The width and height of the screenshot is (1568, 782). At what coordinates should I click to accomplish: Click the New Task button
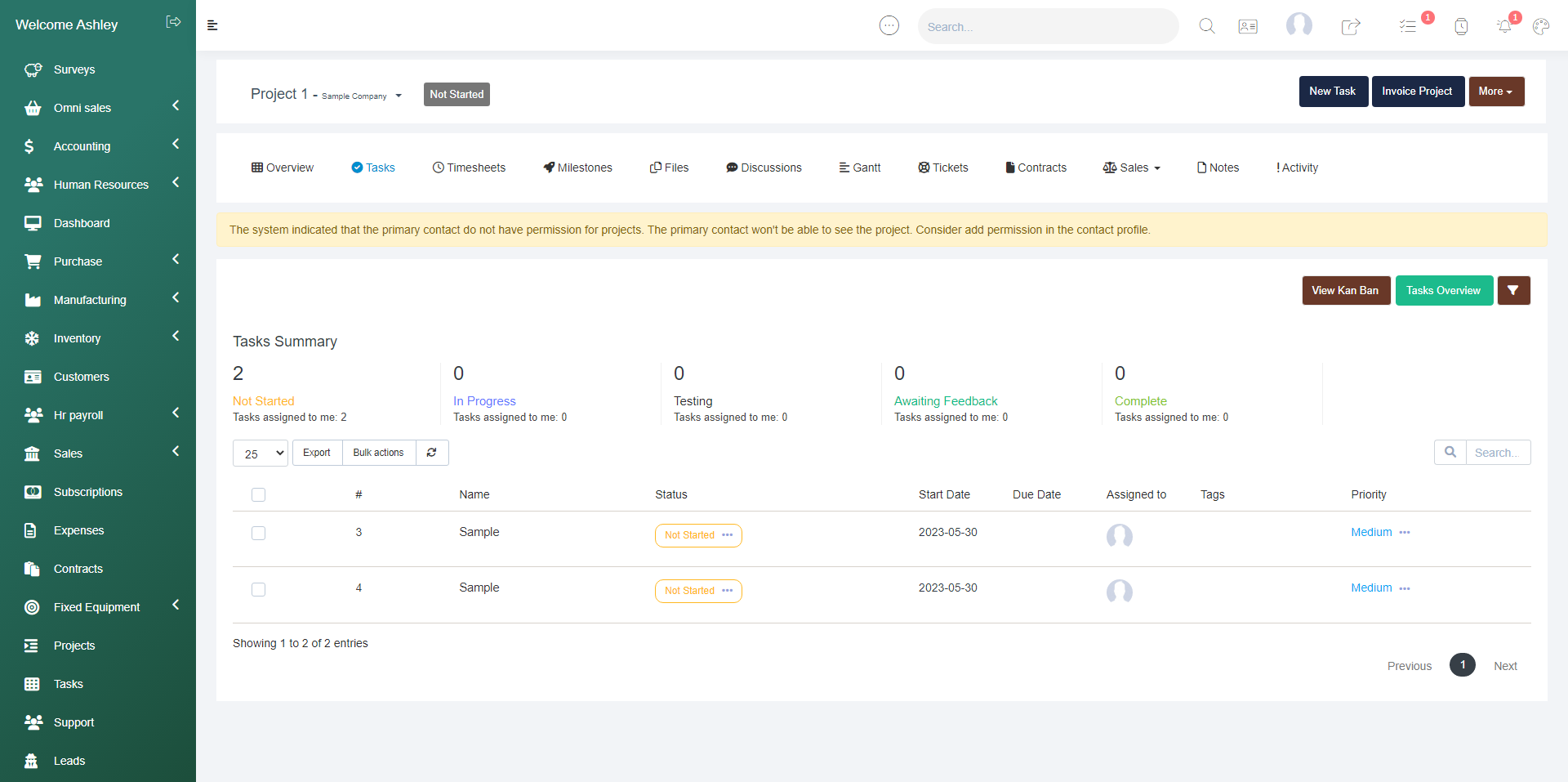(x=1333, y=92)
